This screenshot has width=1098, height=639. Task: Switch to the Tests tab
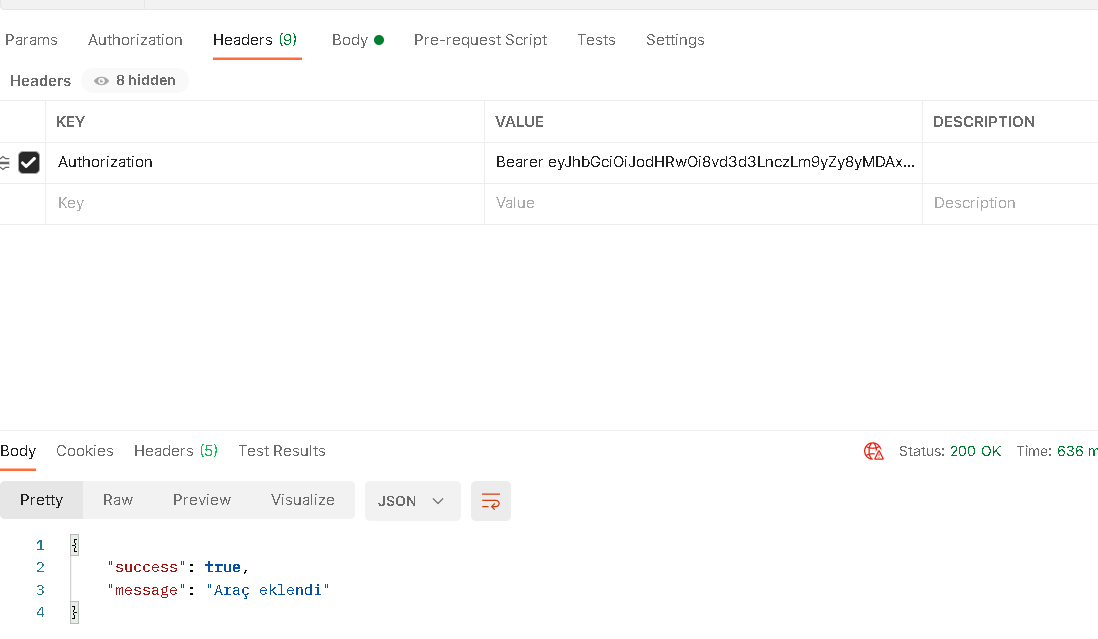coord(596,39)
